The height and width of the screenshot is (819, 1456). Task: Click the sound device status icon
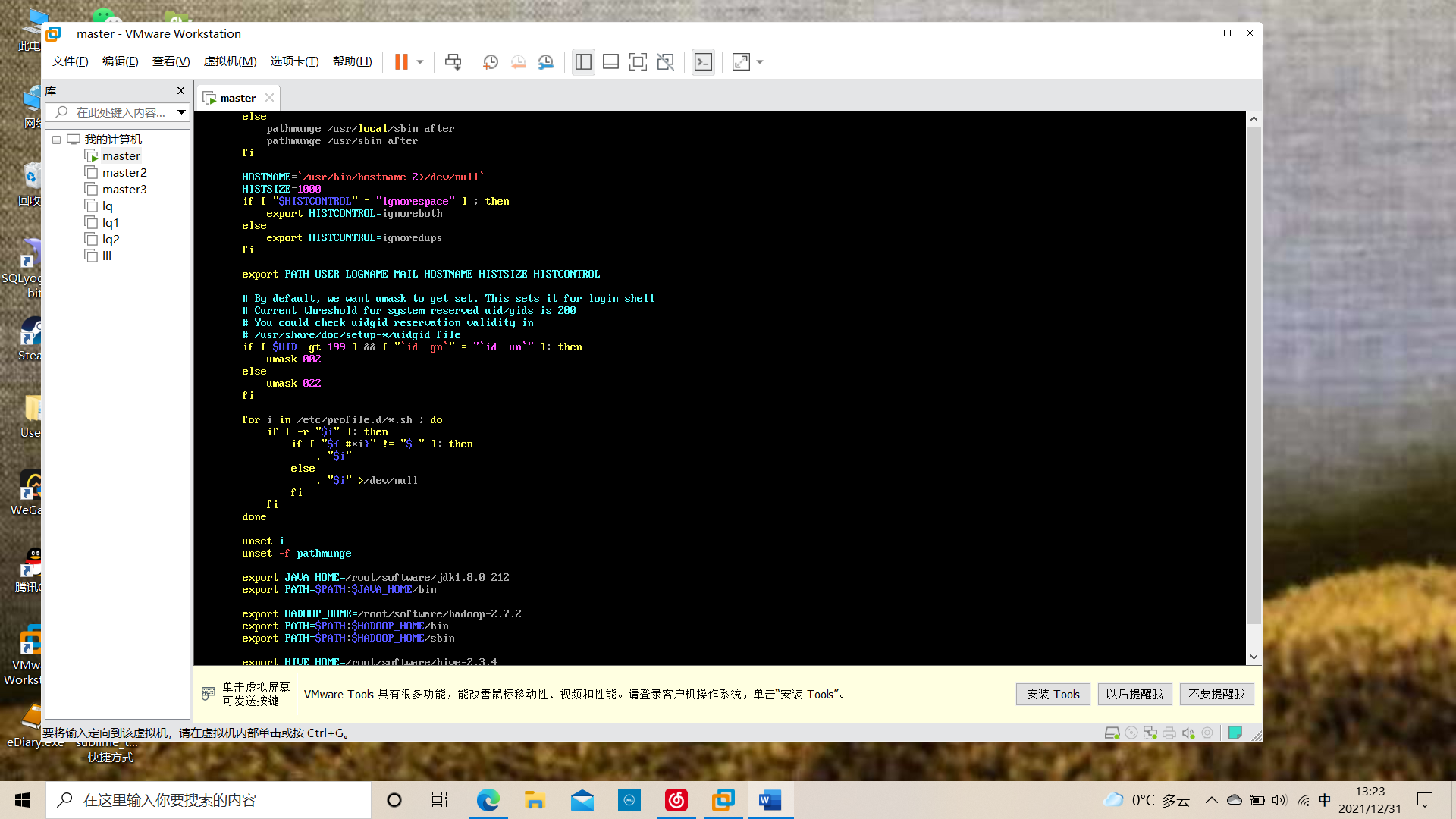coord(1188,733)
